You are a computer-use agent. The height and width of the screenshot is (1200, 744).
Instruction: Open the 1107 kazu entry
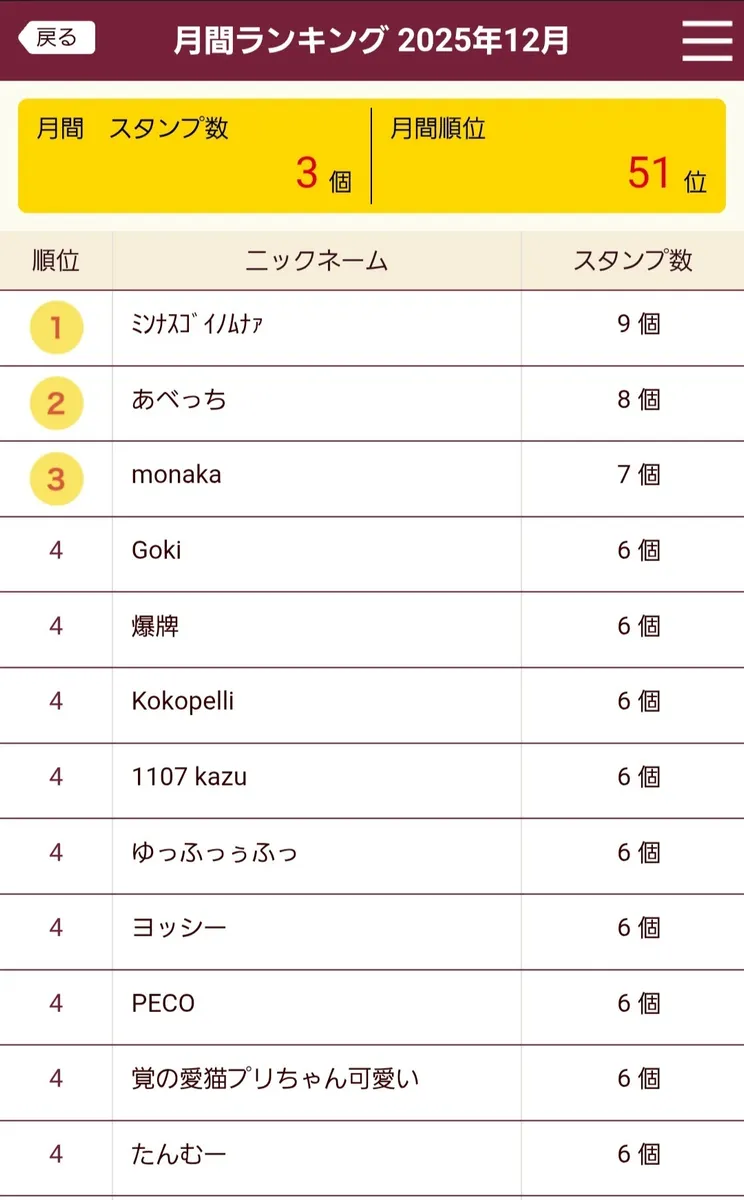[x=189, y=776]
